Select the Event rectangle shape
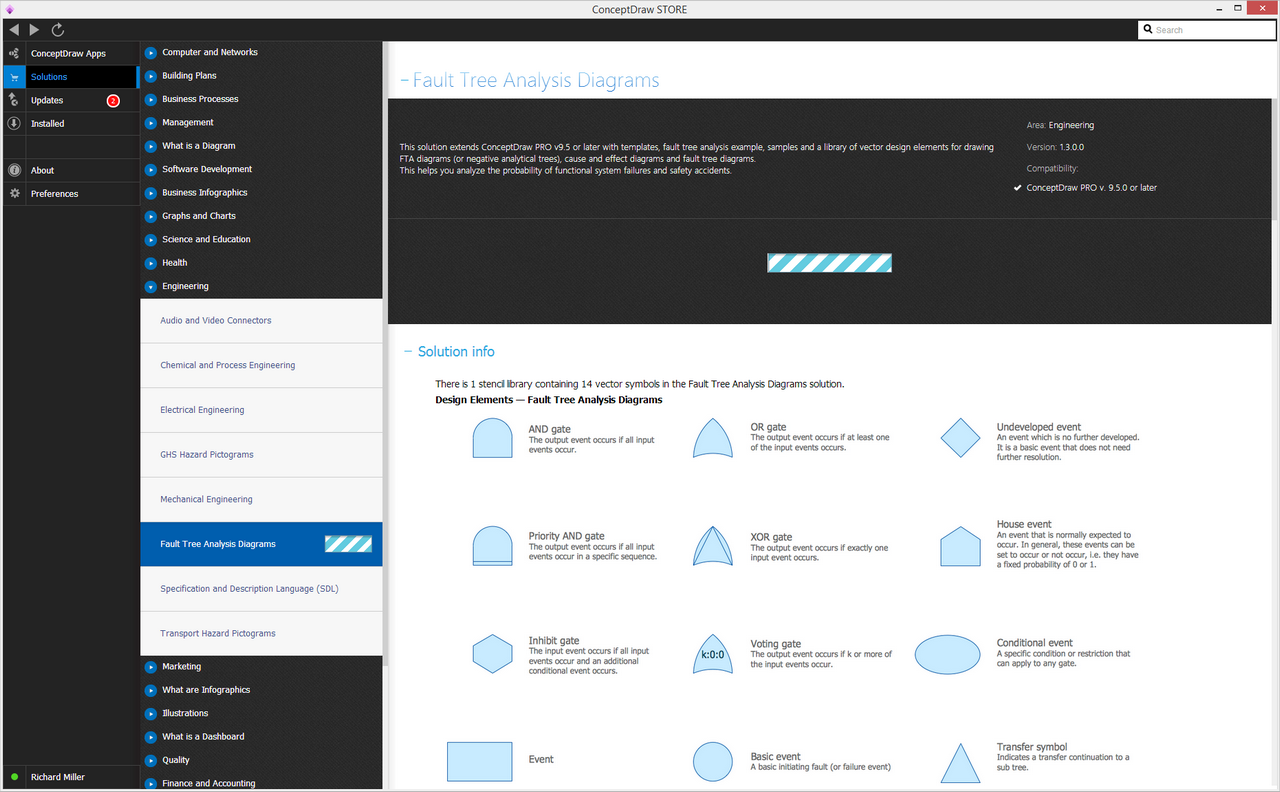Viewport: 1280px width, 792px height. (x=480, y=761)
